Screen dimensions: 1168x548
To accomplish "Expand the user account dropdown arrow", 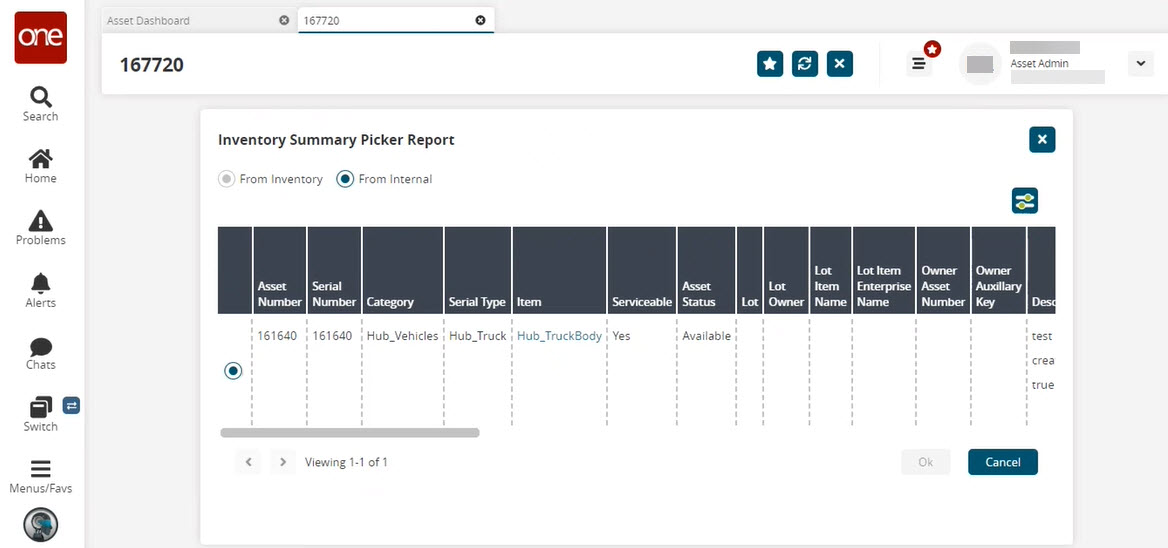I will 1140,64.
